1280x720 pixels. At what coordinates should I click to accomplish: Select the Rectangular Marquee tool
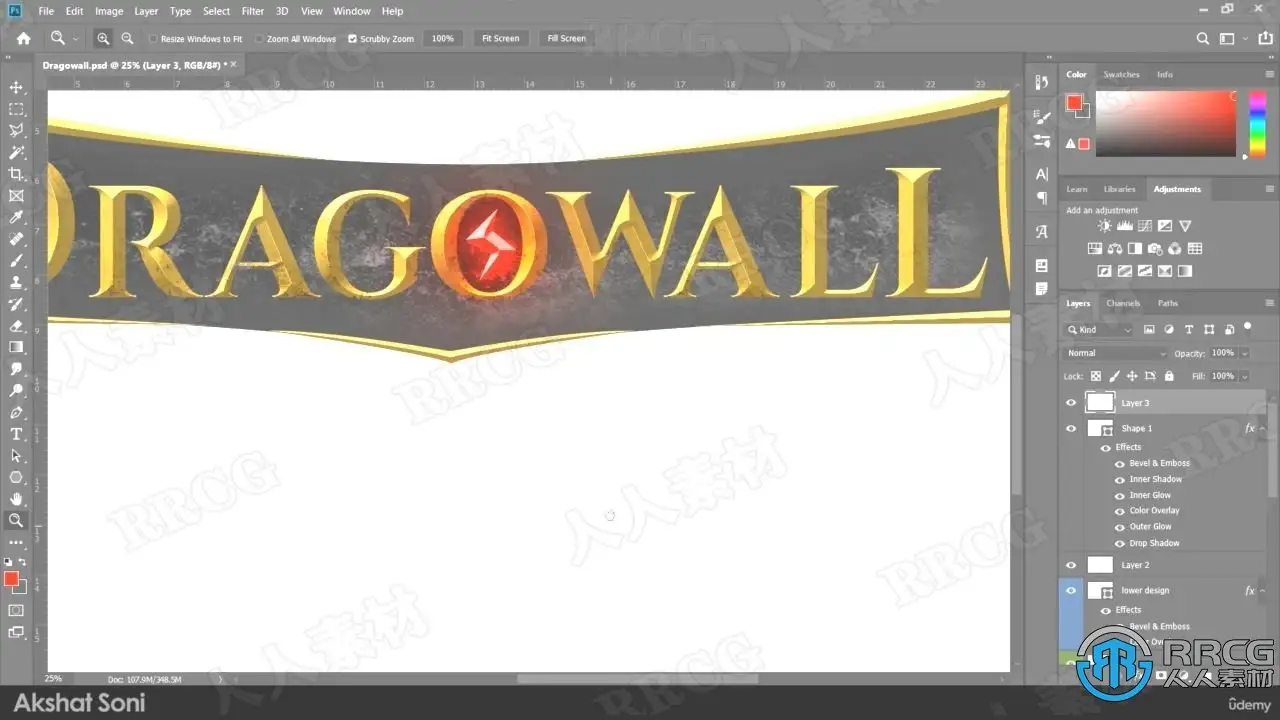coord(16,109)
